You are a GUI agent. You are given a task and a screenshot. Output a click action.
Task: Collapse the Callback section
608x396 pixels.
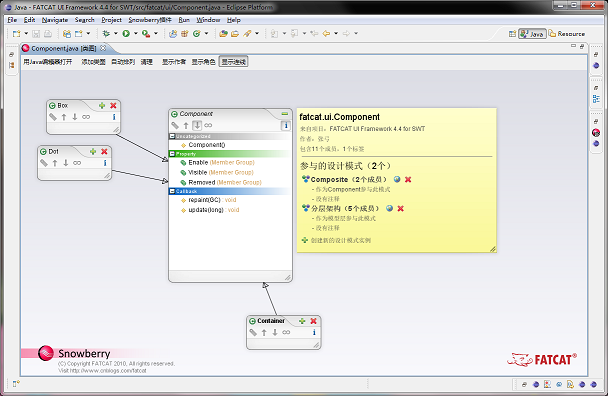pyautogui.click(x=173, y=191)
